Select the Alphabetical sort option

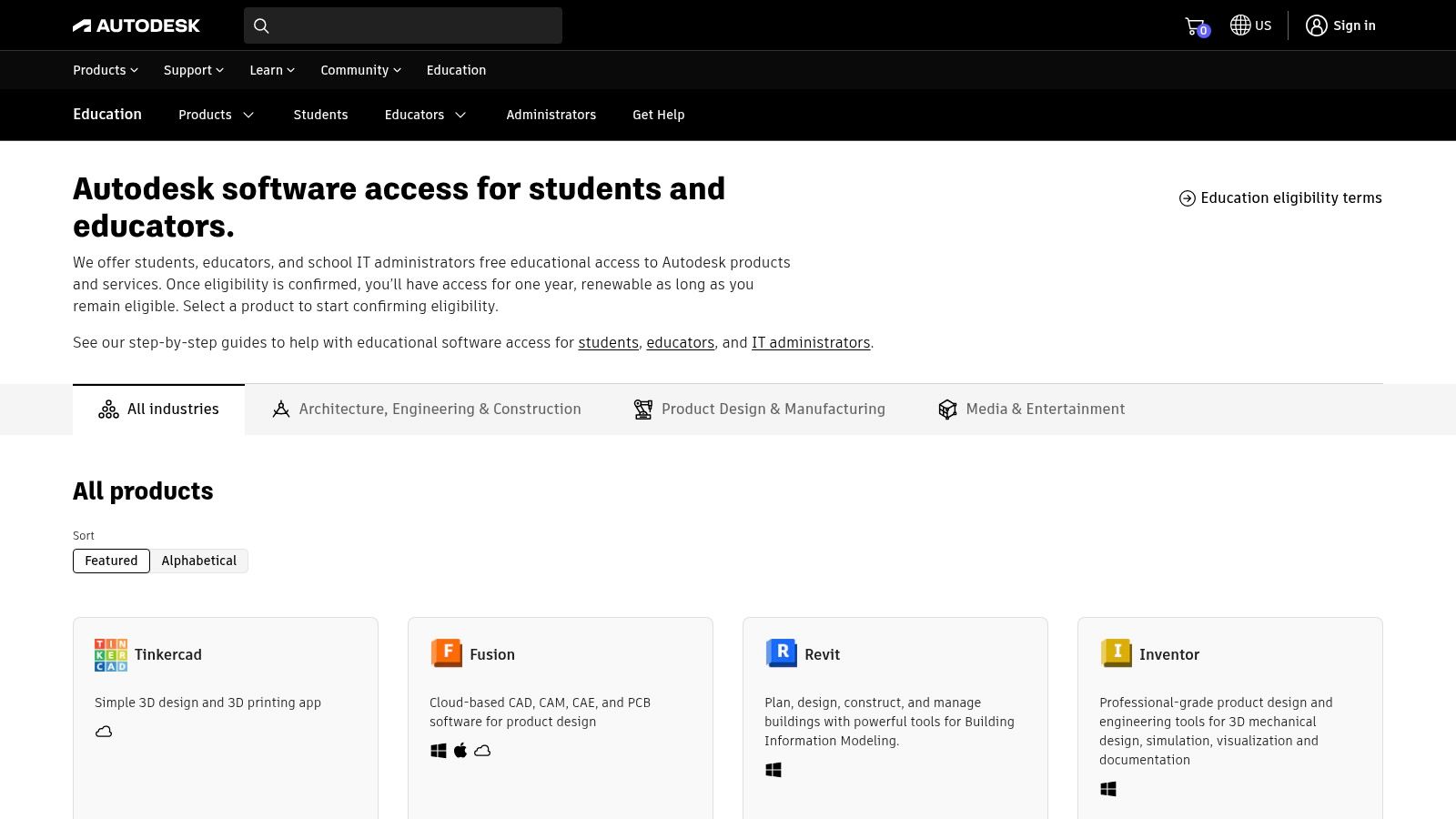coord(199,561)
